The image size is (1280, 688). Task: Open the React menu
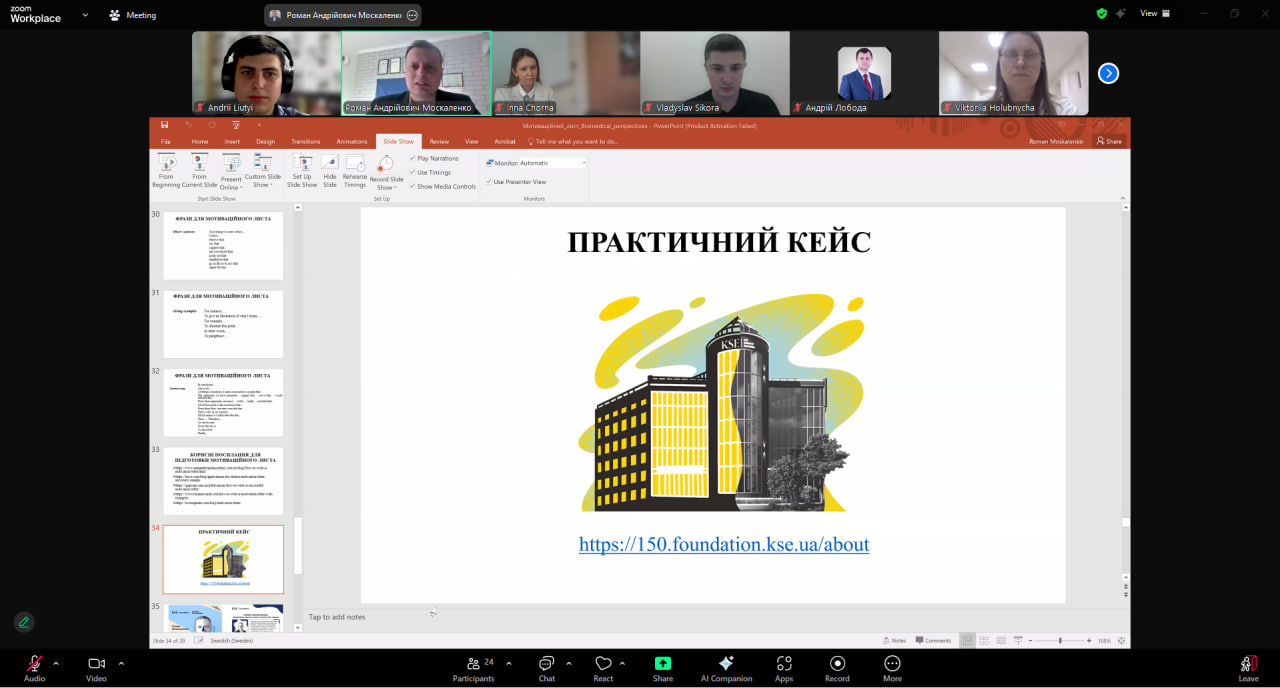click(x=603, y=668)
